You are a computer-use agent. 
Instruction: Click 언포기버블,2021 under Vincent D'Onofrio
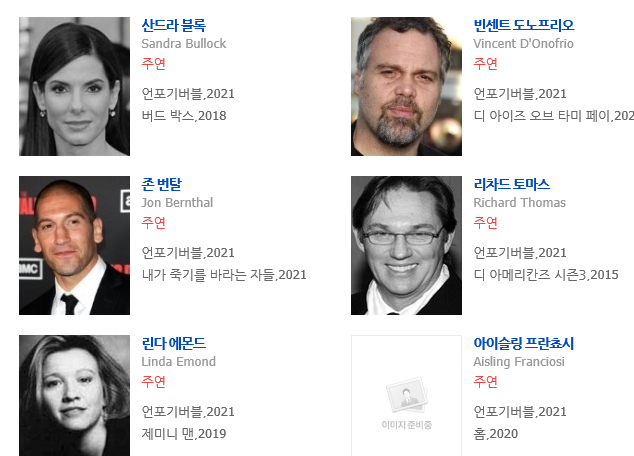point(520,94)
